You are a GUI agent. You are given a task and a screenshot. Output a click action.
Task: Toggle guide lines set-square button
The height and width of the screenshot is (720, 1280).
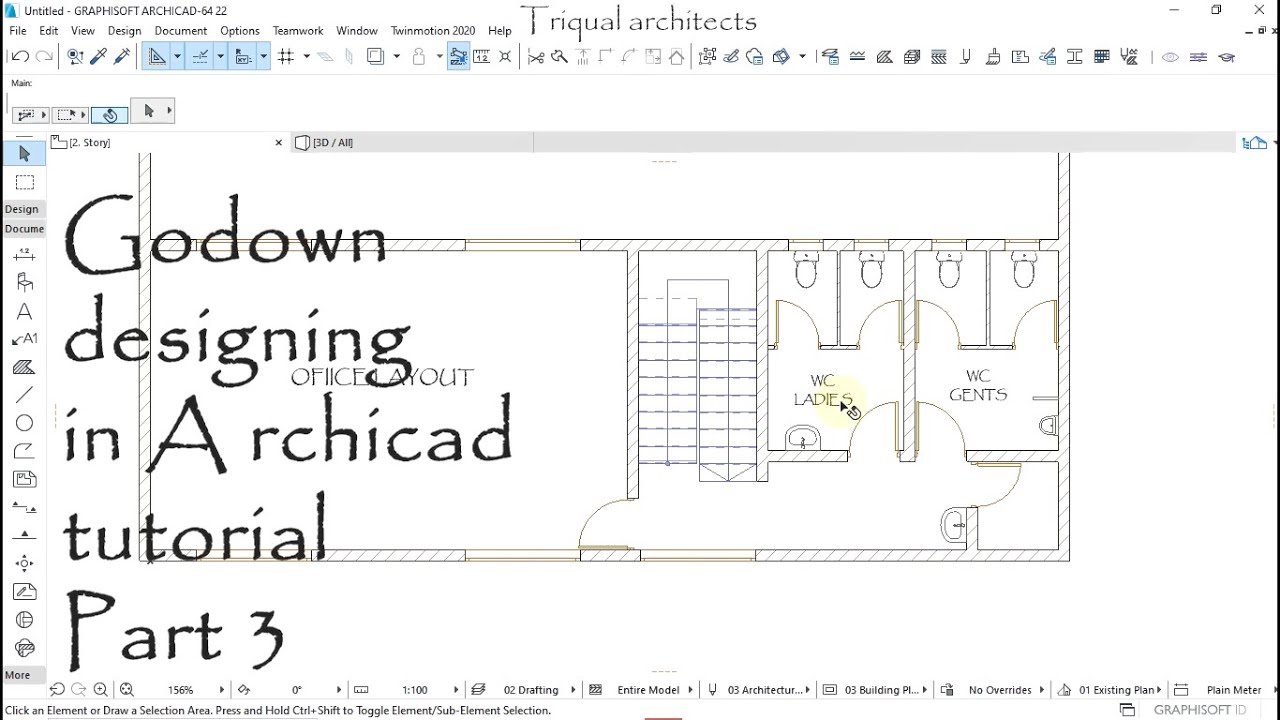coord(157,57)
